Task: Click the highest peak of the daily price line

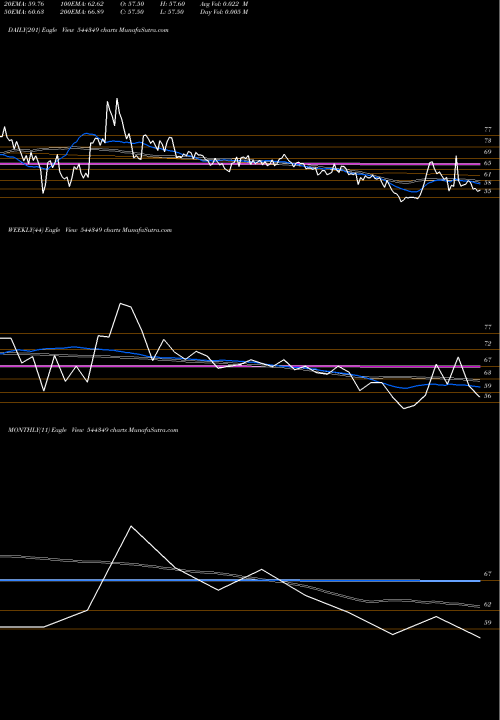Action: coord(117,99)
